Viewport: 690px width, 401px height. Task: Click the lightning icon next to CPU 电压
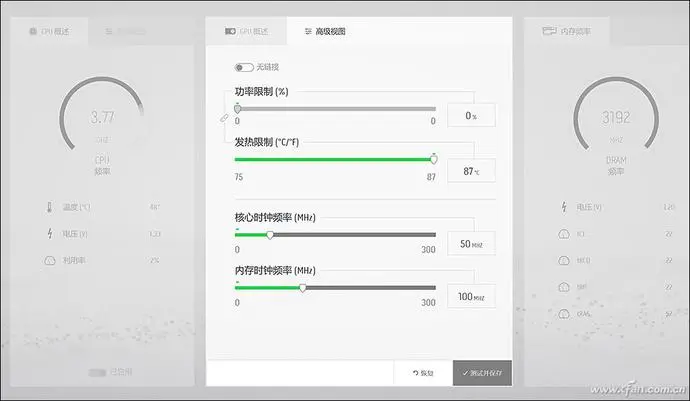(50, 234)
